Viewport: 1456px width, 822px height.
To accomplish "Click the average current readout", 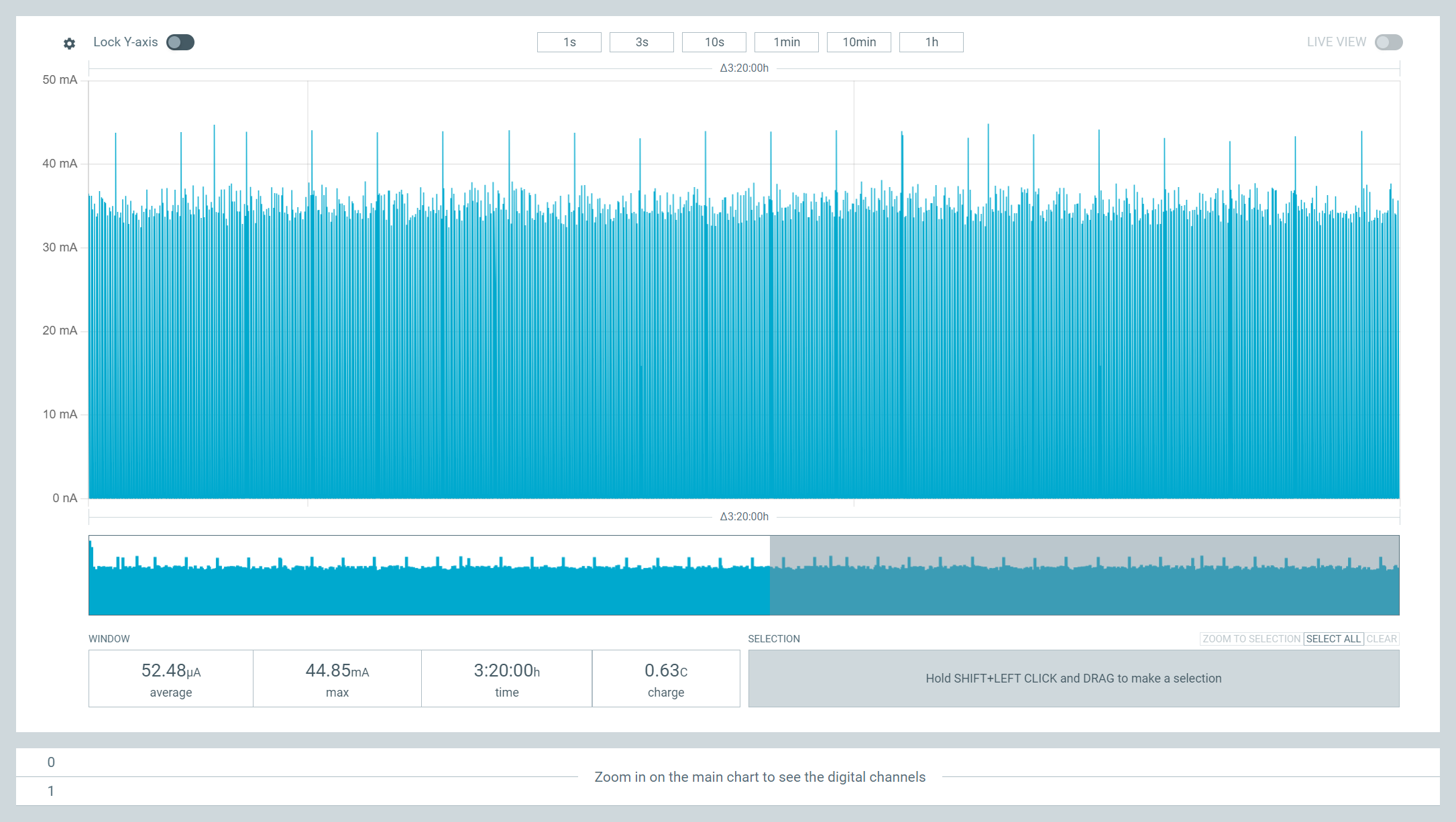I will coord(171,679).
